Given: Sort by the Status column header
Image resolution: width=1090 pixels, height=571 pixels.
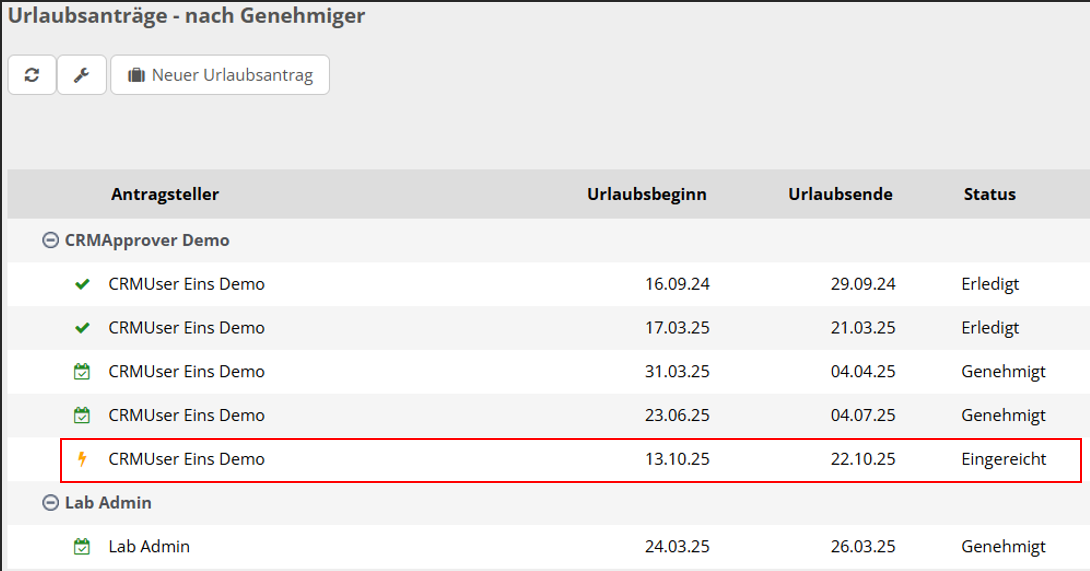Looking at the screenshot, I should (989, 194).
